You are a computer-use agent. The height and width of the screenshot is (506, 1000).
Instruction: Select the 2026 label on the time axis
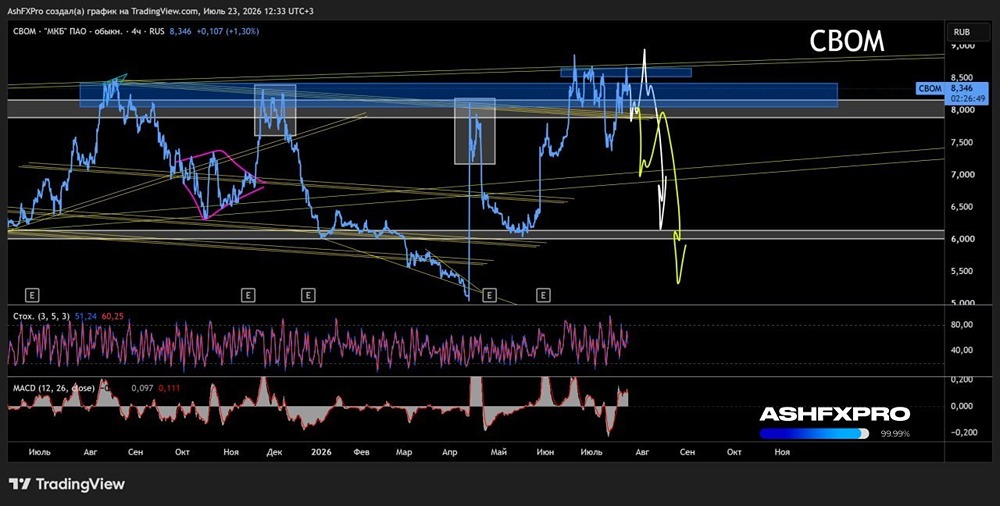321,452
